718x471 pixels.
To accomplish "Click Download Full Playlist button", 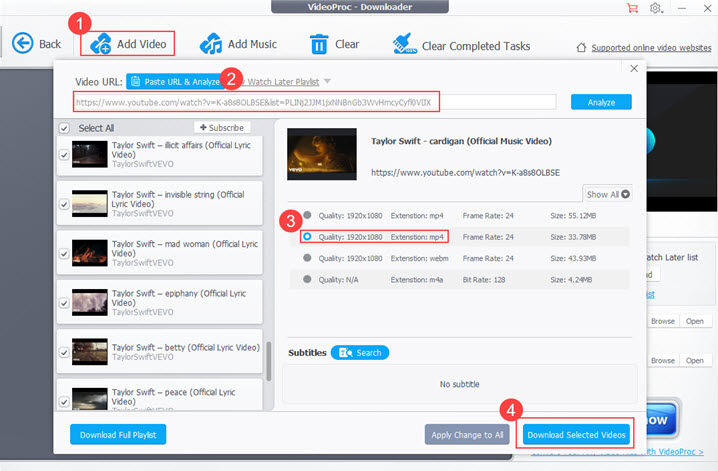I will tap(118, 435).
